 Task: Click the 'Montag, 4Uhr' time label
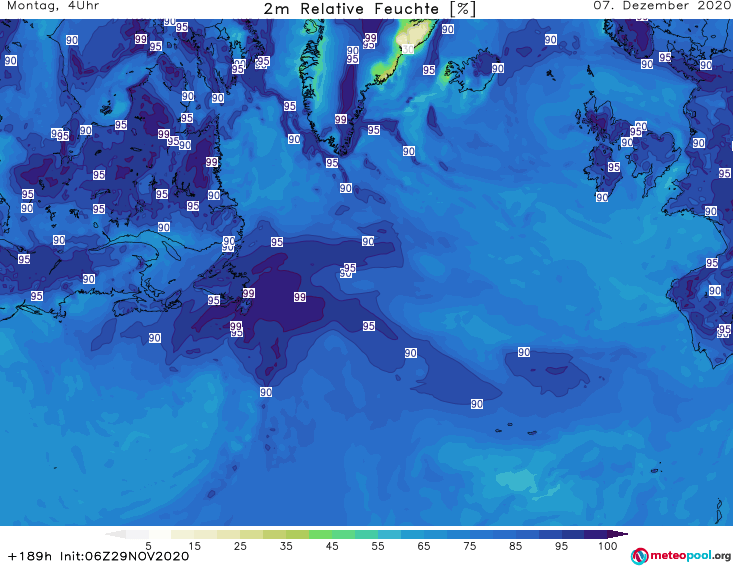(x=53, y=6)
